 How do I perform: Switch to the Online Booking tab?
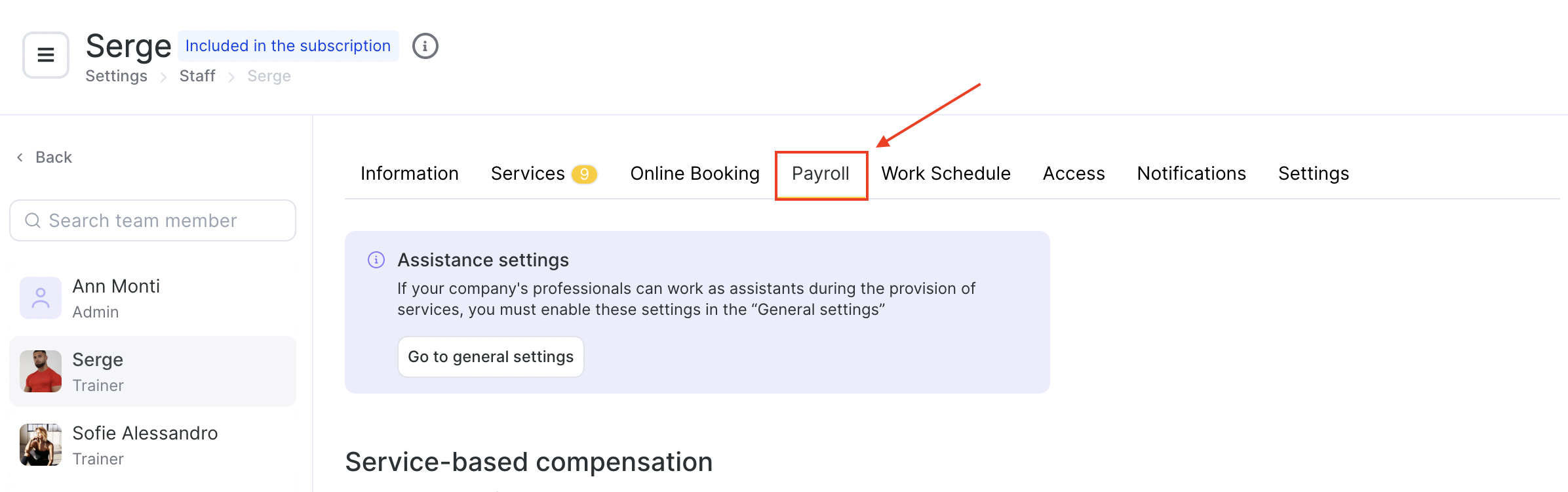(x=695, y=174)
